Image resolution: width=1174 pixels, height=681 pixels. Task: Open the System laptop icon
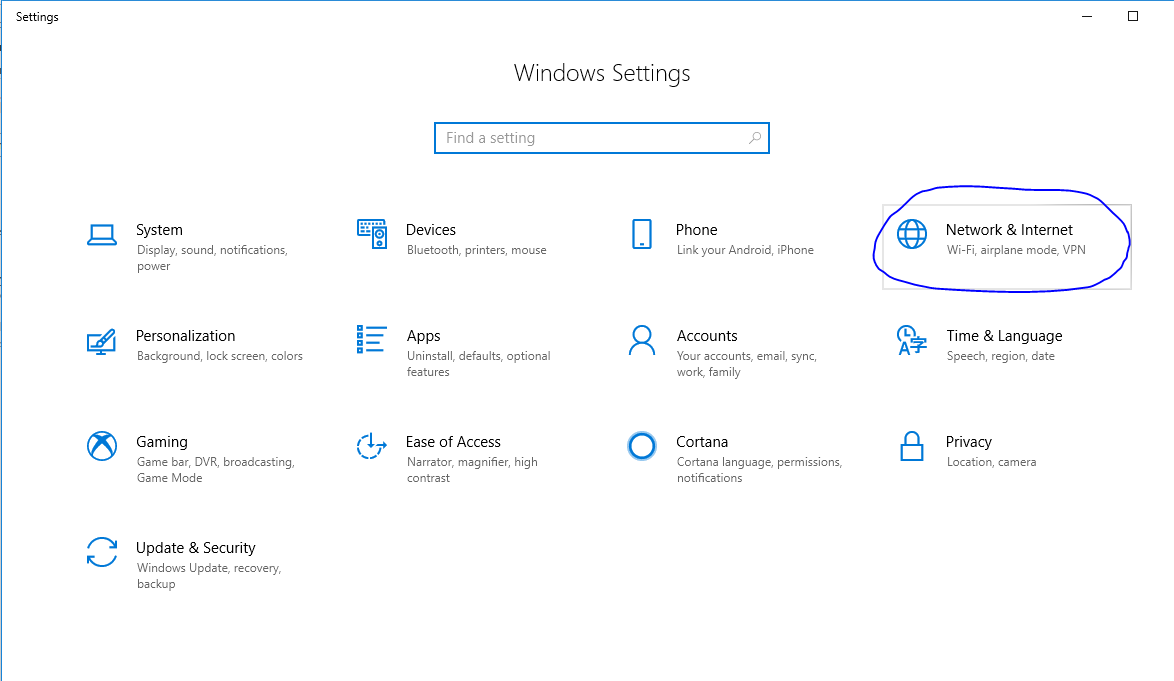(102, 235)
